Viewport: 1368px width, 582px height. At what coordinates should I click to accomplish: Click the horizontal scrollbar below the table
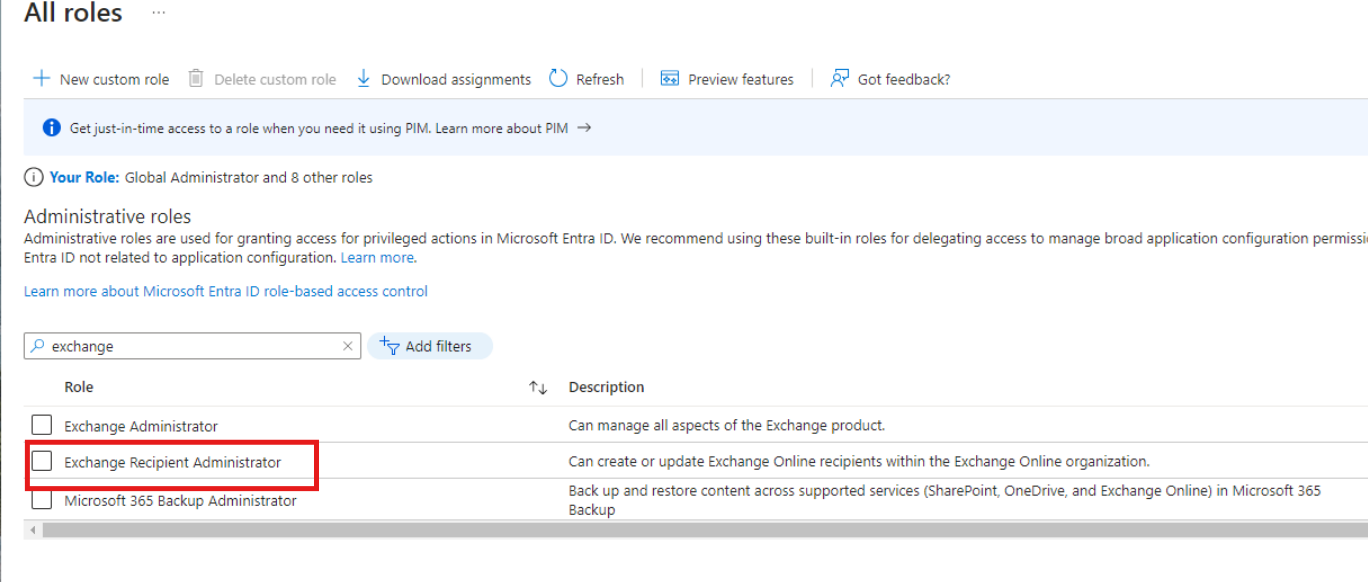click(x=680, y=529)
